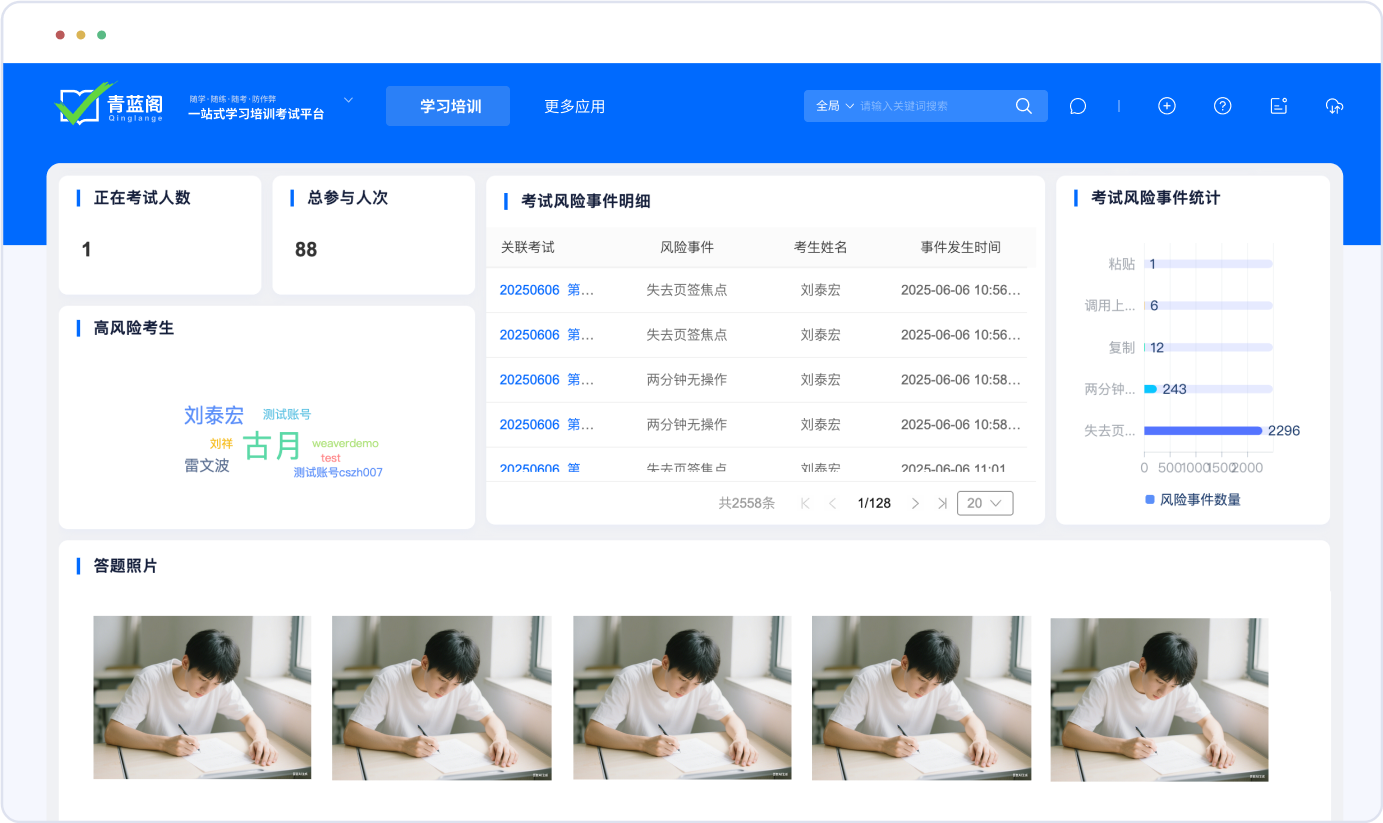The image size is (1383, 823).
Task: Go to next page arrow
Action: 914,503
